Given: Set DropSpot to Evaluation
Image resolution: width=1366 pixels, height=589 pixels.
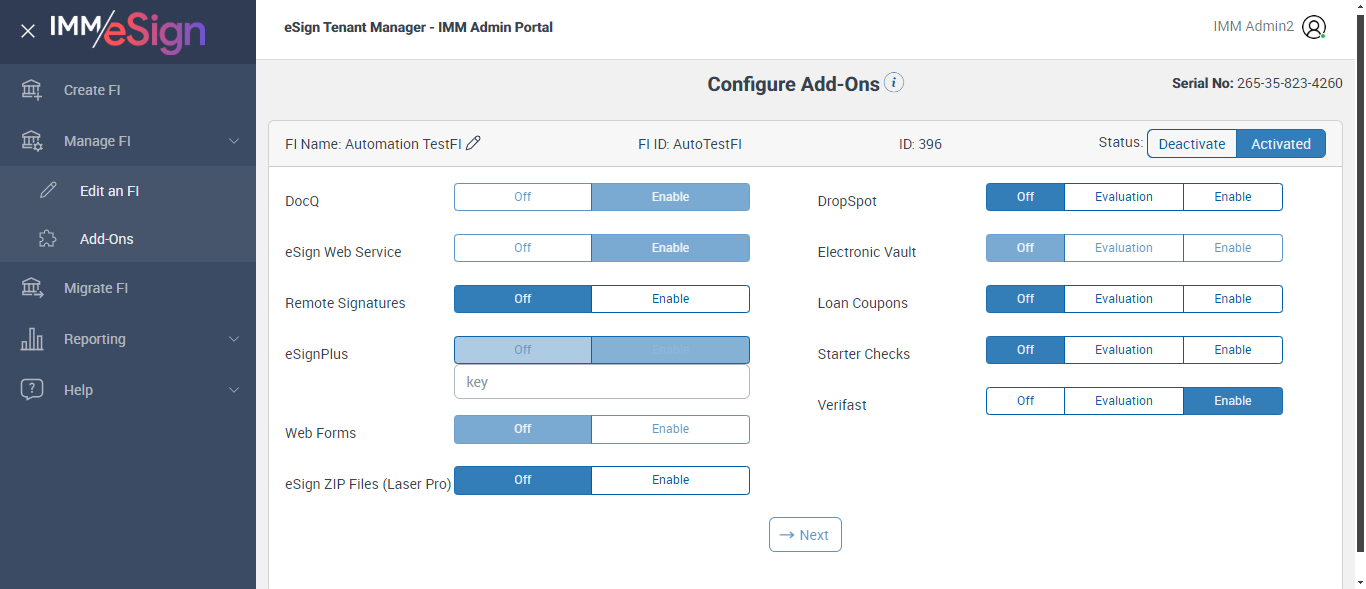Looking at the screenshot, I should pos(1123,197).
